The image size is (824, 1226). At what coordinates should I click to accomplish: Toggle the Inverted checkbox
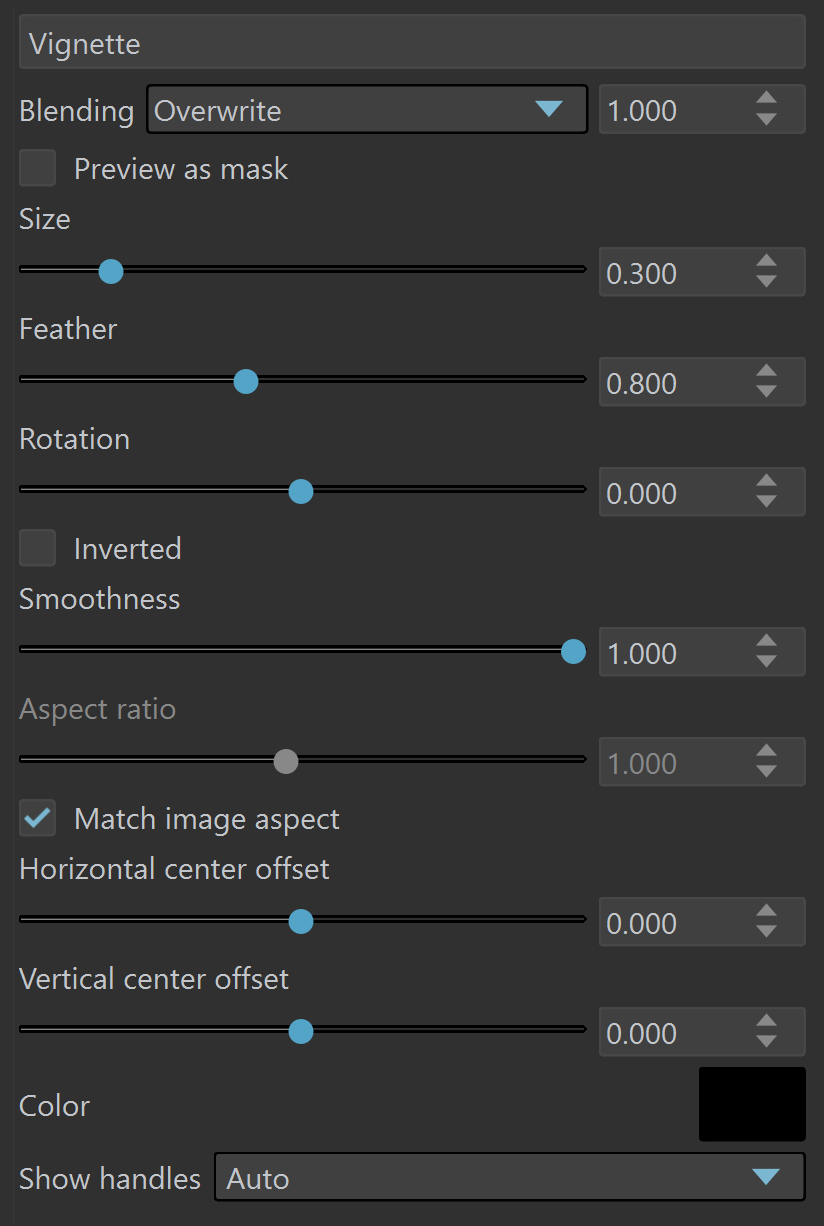coord(38,548)
